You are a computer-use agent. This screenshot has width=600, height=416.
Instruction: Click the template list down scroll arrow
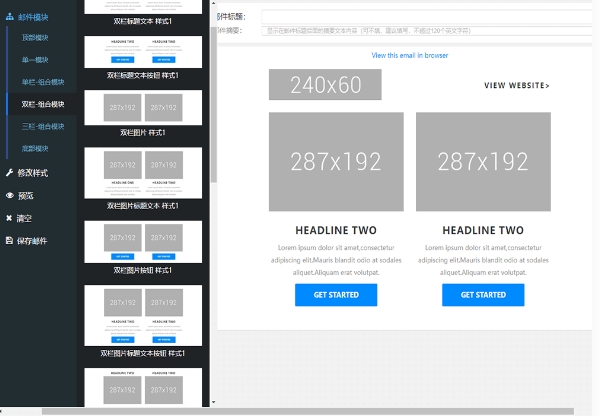tap(214, 402)
